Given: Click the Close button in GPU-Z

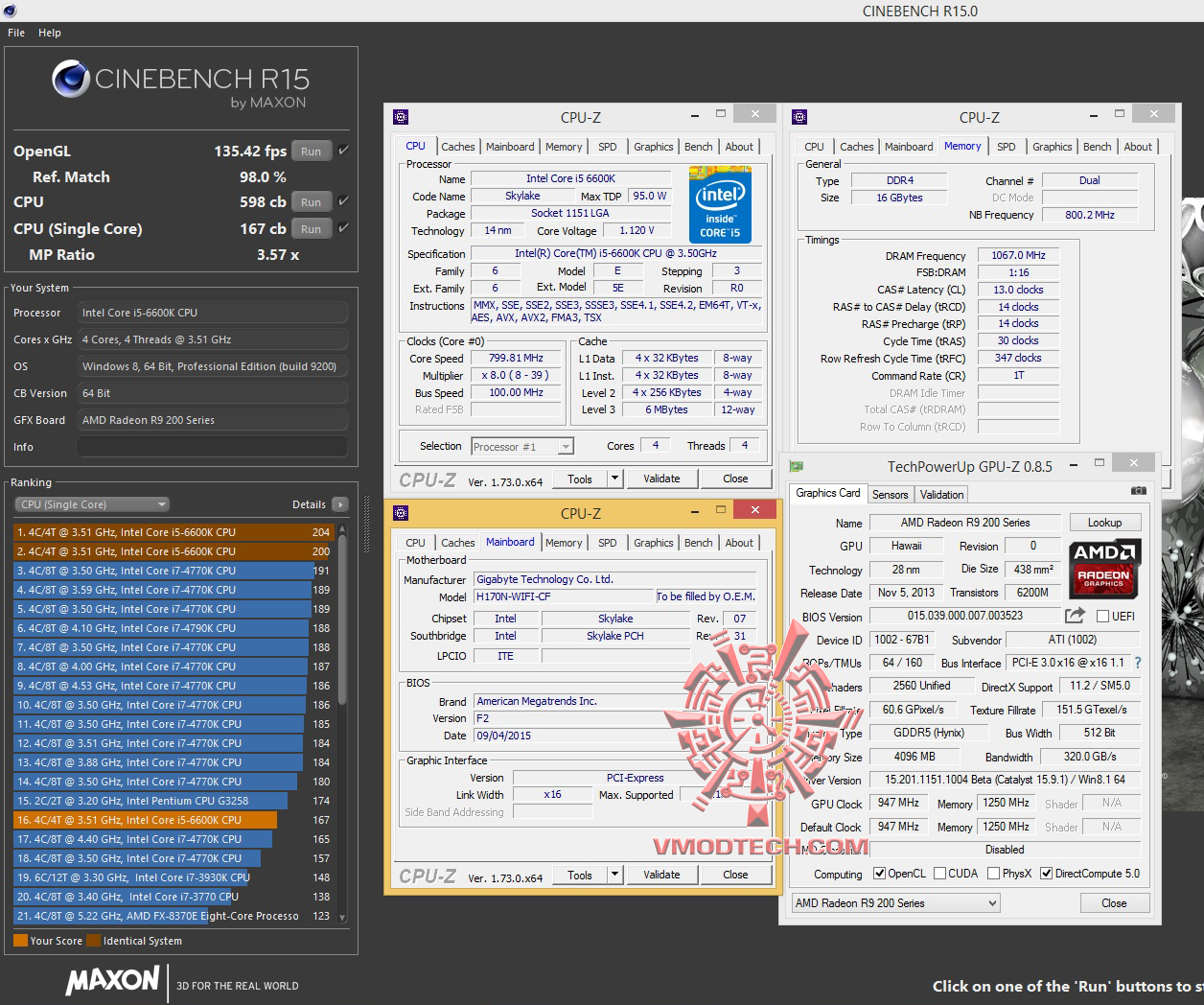Looking at the screenshot, I should point(1114,902).
